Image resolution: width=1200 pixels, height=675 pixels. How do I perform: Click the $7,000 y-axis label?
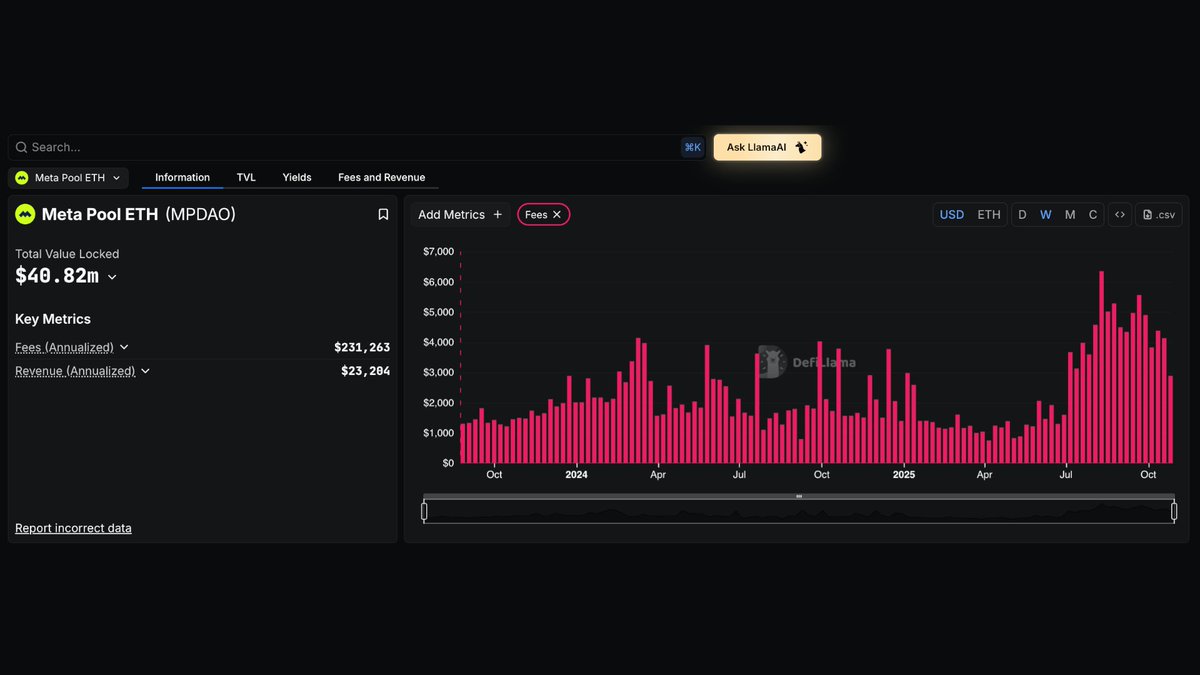click(439, 251)
